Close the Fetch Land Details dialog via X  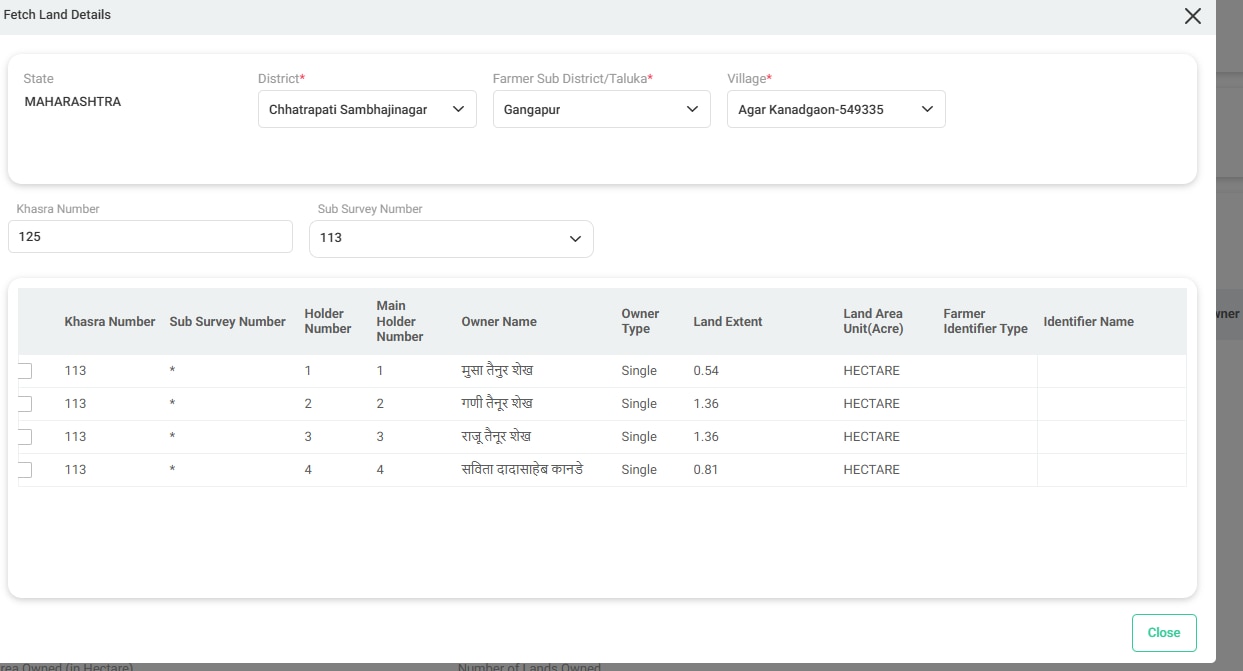(x=1192, y=16)
